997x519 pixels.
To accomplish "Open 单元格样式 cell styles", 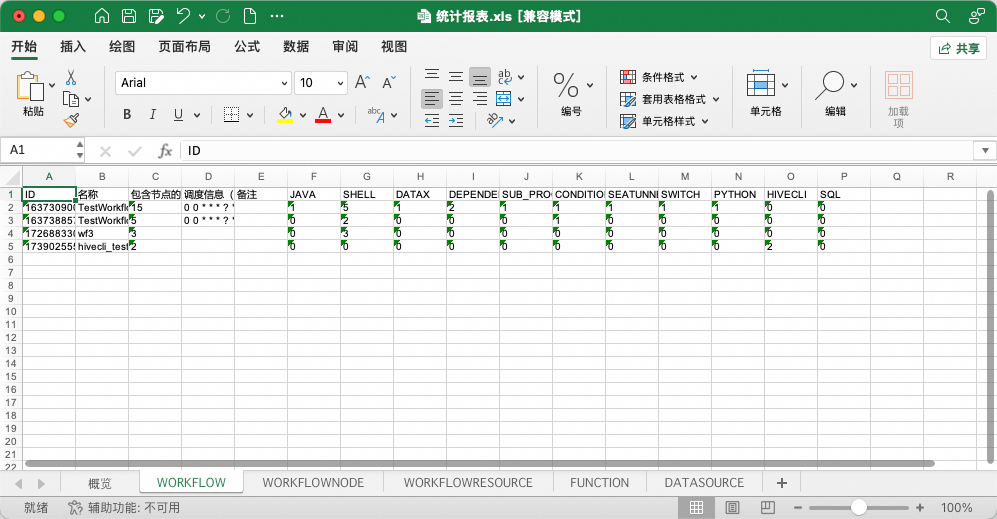I will 664,121.
